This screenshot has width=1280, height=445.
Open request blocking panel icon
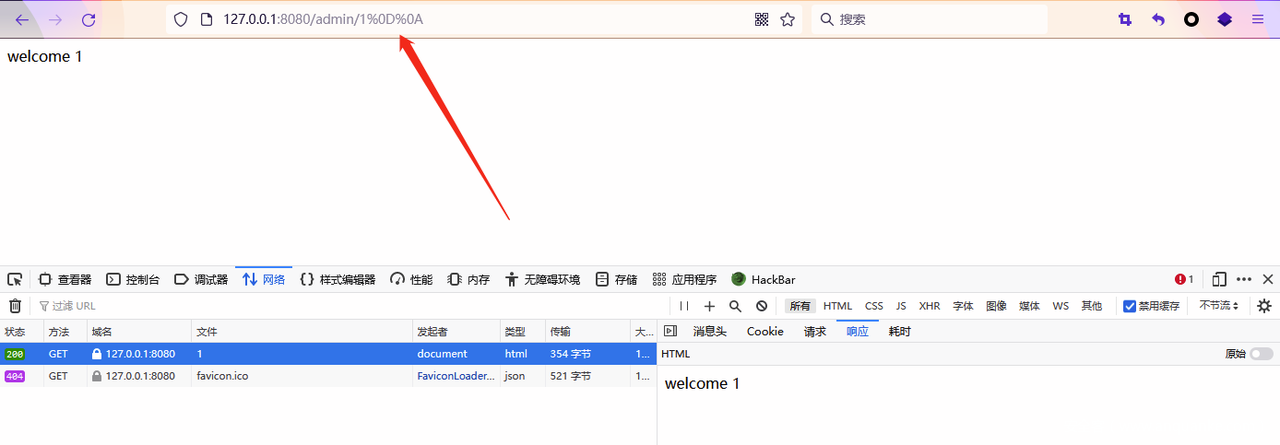[761, 306]
